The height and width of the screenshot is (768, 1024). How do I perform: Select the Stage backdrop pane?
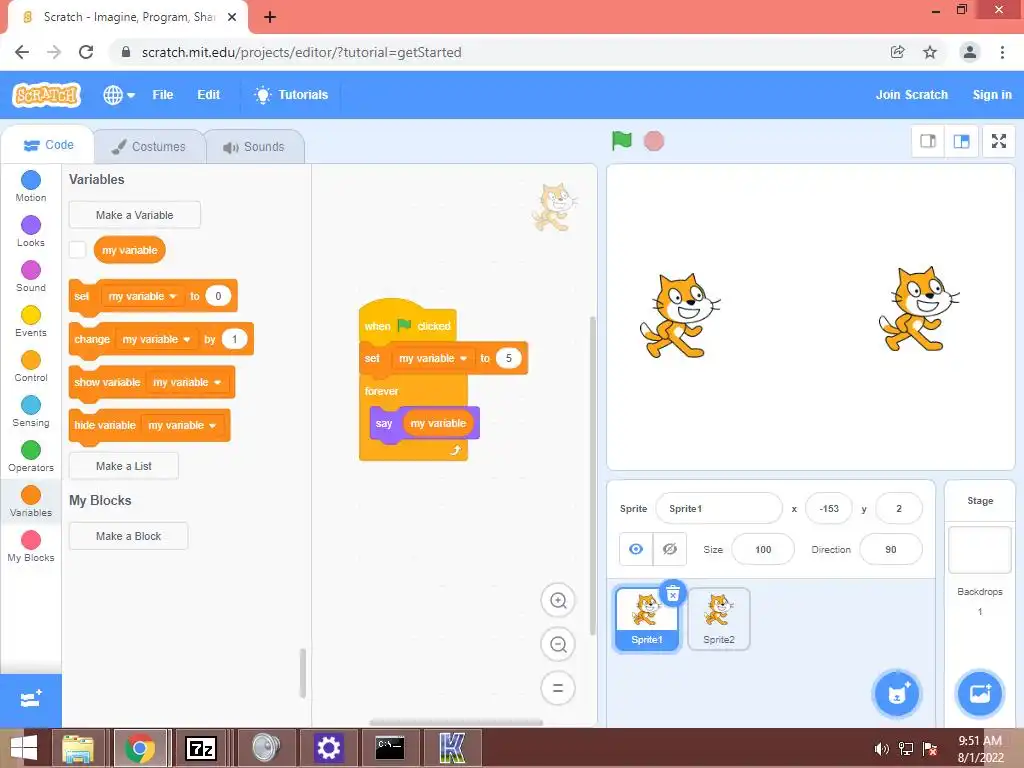tap(980, 603)
